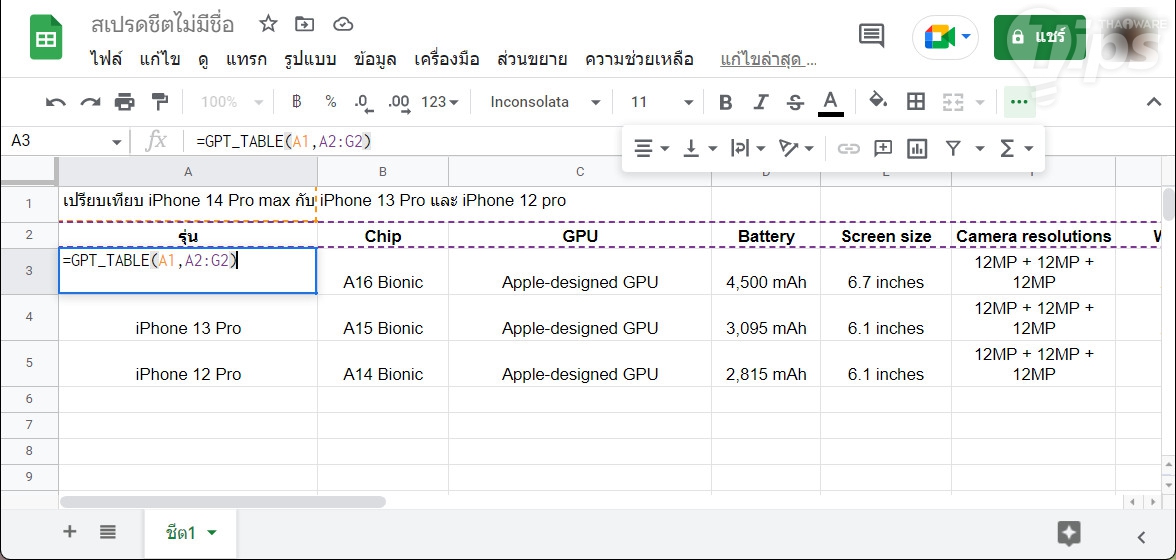This screenshot has width=1176, height=560.
Task: Click the create filter funnel icon
Action: pos(952,148)
